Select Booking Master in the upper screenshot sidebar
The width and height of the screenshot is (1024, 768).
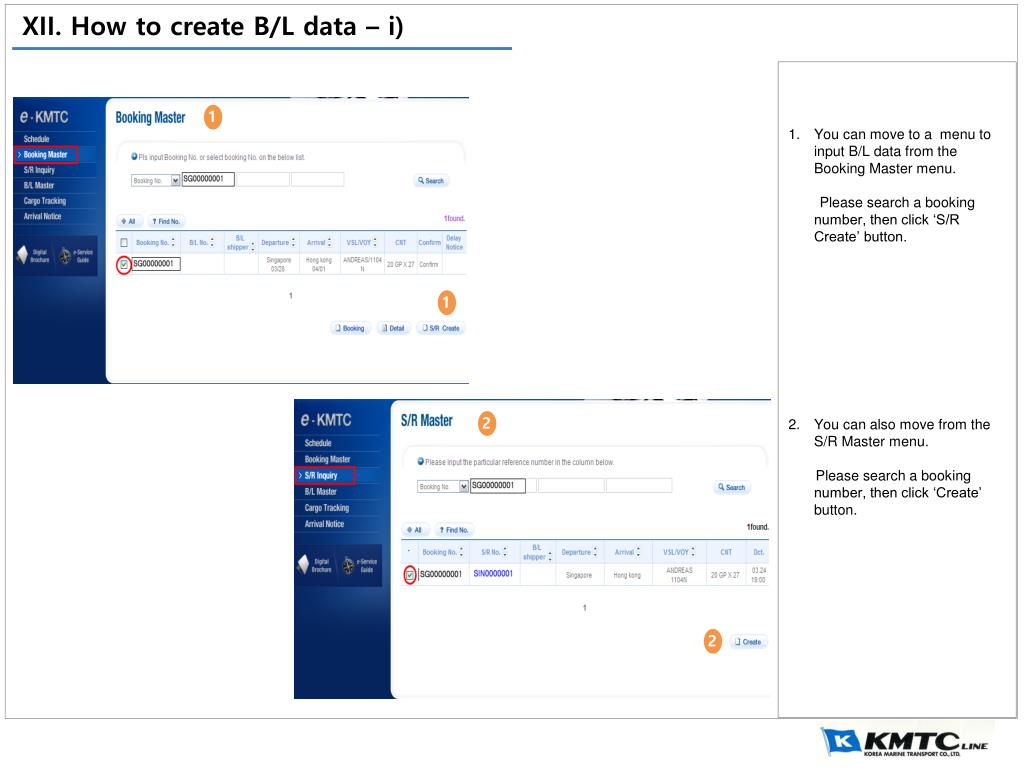click(x=46, y=155)
